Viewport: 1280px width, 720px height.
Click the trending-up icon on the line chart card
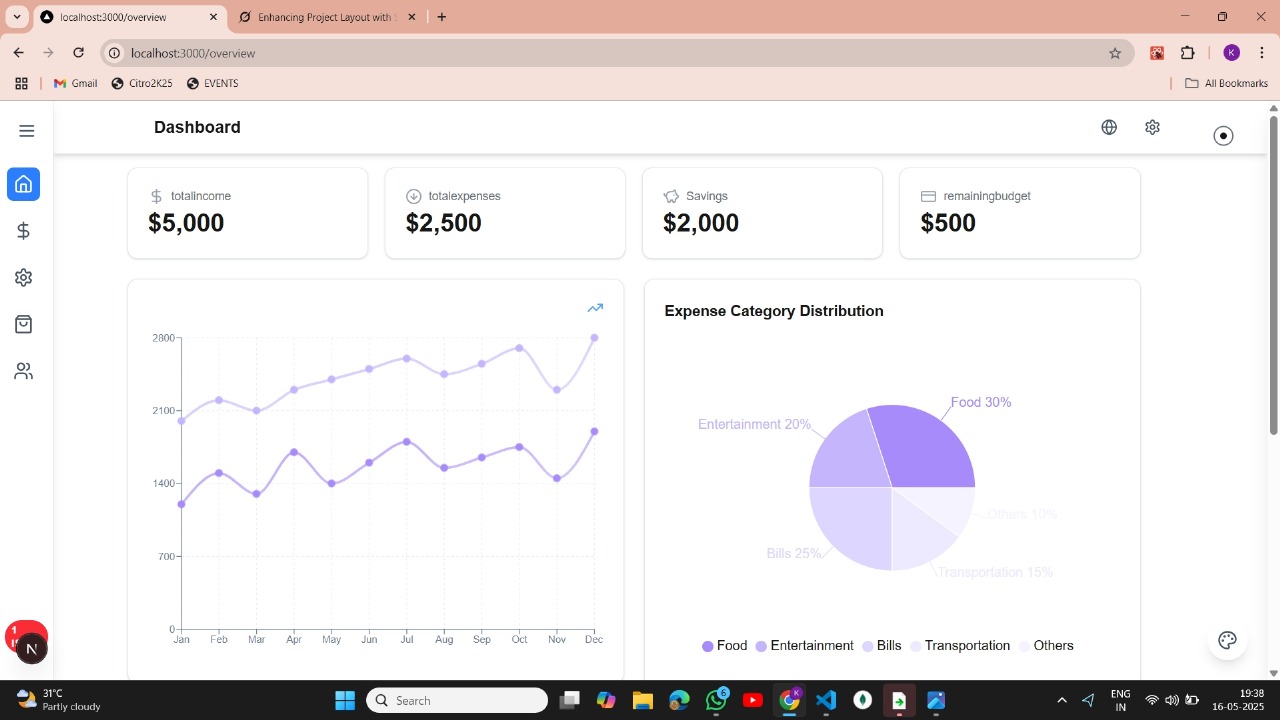(x=595, y=308)
